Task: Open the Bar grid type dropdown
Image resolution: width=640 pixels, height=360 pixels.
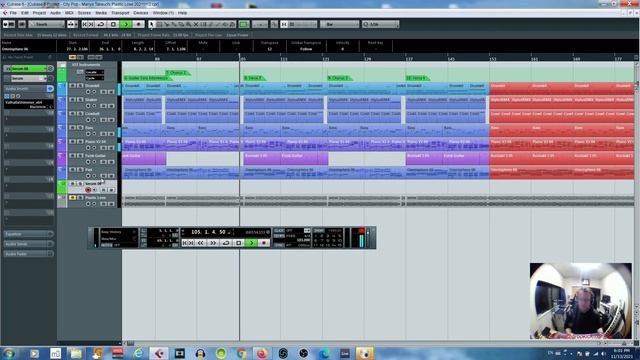Action: coord(339,24)
